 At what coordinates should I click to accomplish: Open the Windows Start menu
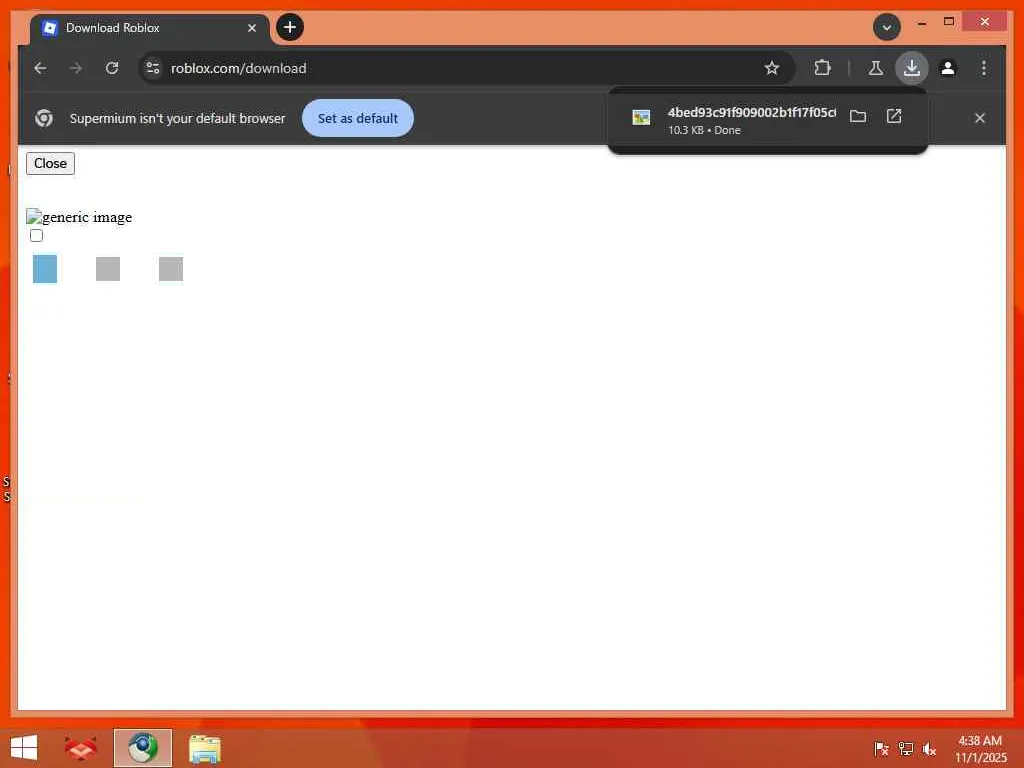tap(24, 748)
